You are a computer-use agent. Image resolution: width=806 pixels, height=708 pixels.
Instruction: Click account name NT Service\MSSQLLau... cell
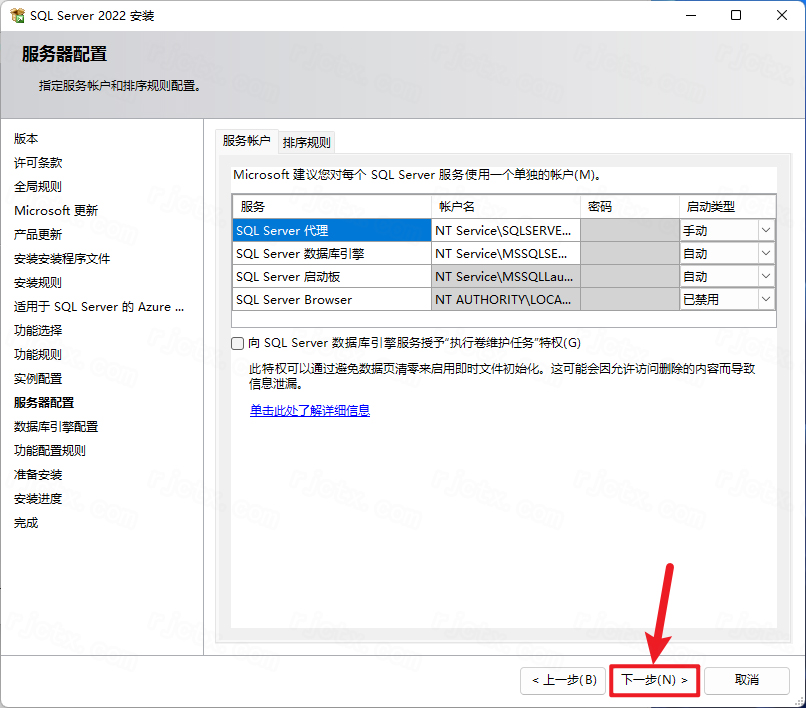click(x=506, y=277)
